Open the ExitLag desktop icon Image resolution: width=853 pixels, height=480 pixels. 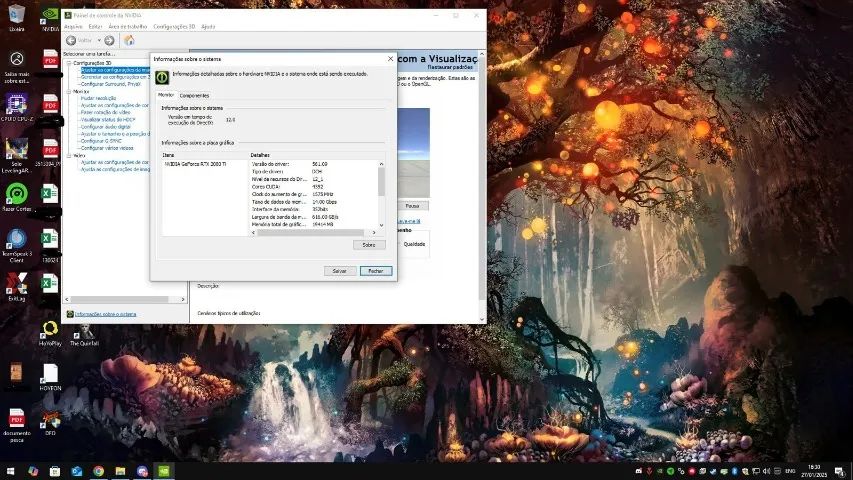(17, 287)
